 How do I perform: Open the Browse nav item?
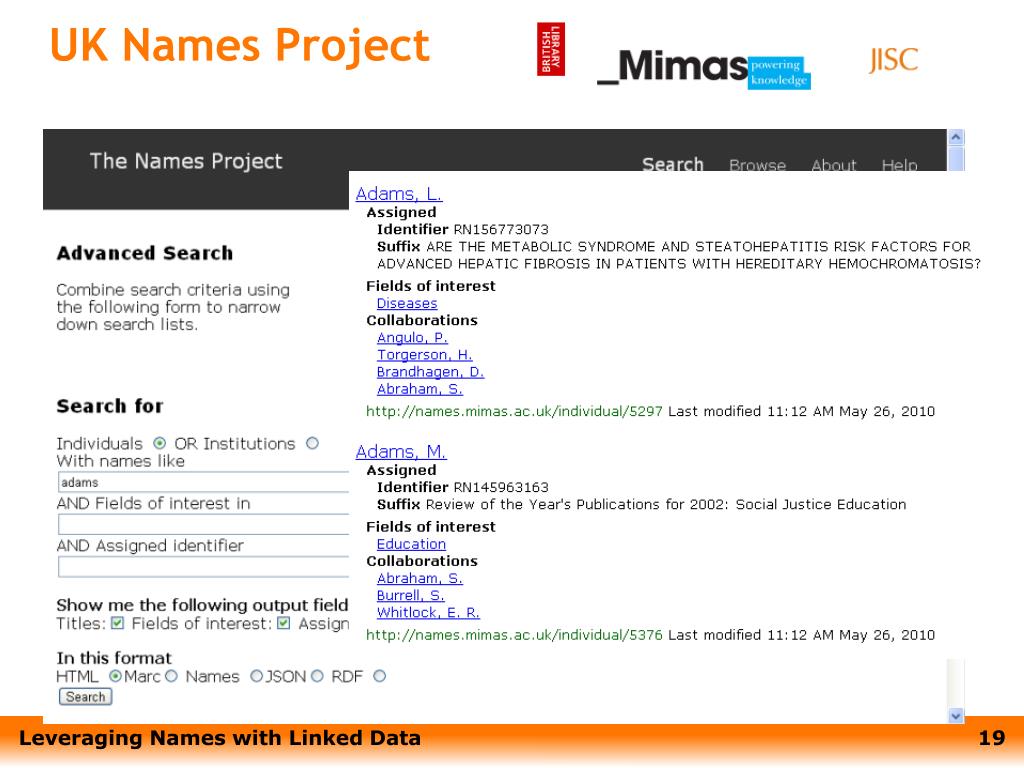point(757,164)
